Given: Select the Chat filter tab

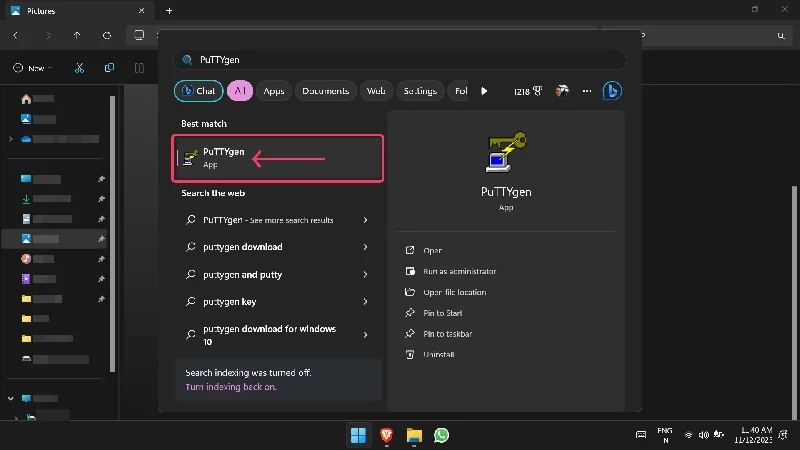Looking at the screenshot, I should click(198, 91).
